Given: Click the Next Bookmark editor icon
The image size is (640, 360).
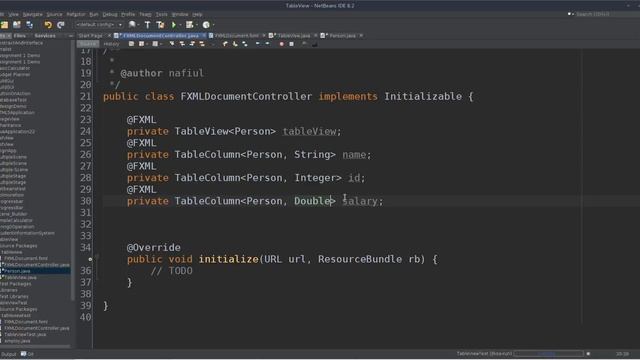Looking at the screenshot, I should [x=235, y=44].
